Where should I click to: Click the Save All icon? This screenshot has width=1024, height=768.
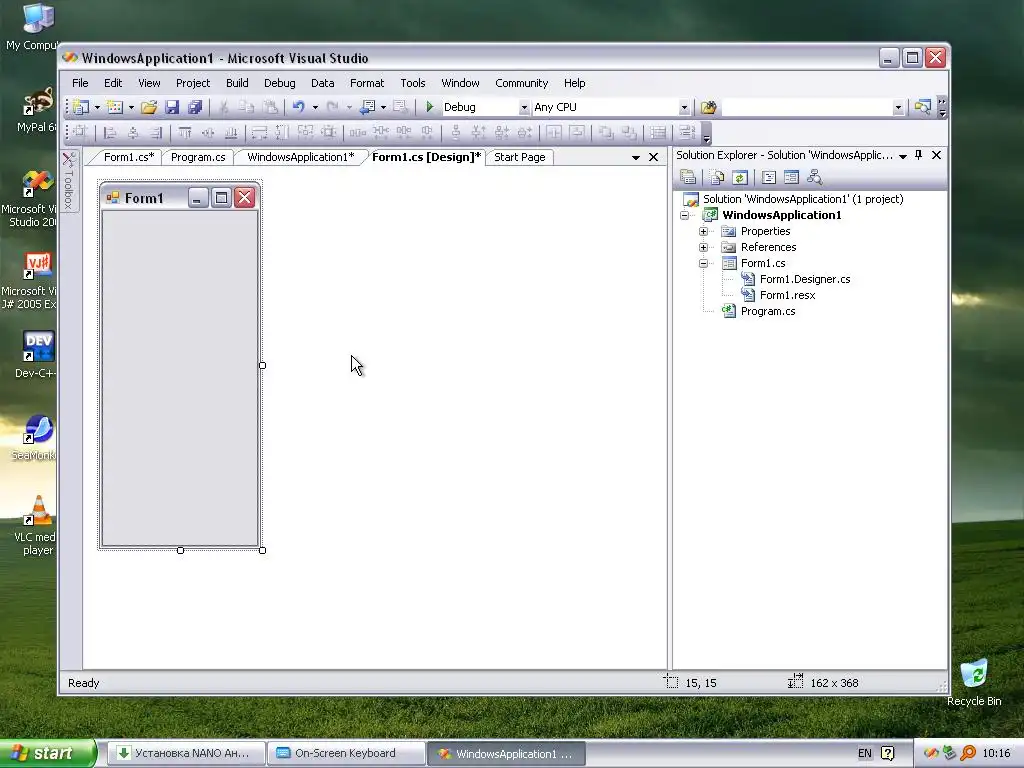coord(195,107)
